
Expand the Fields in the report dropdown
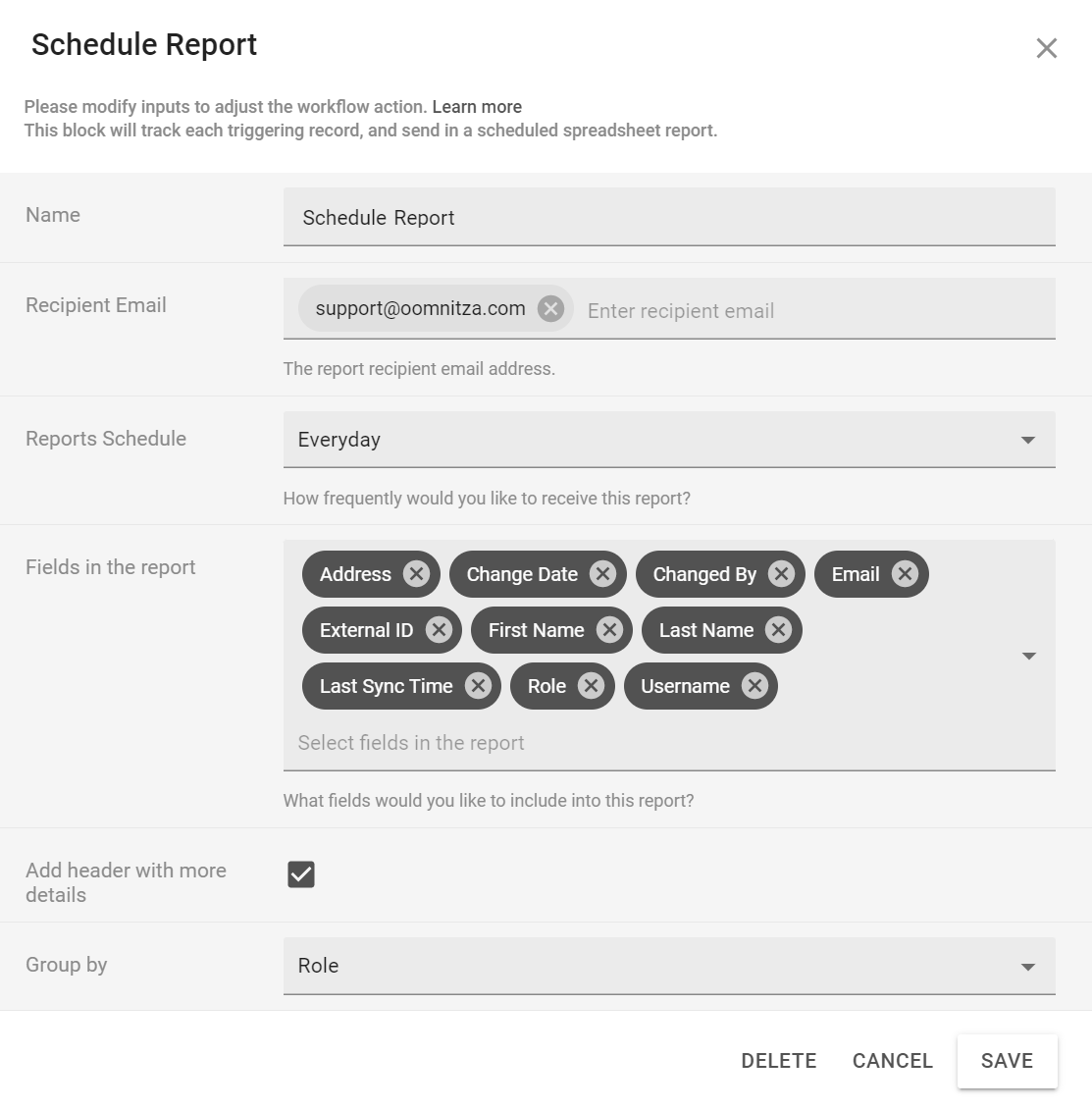coord(1028,656)
